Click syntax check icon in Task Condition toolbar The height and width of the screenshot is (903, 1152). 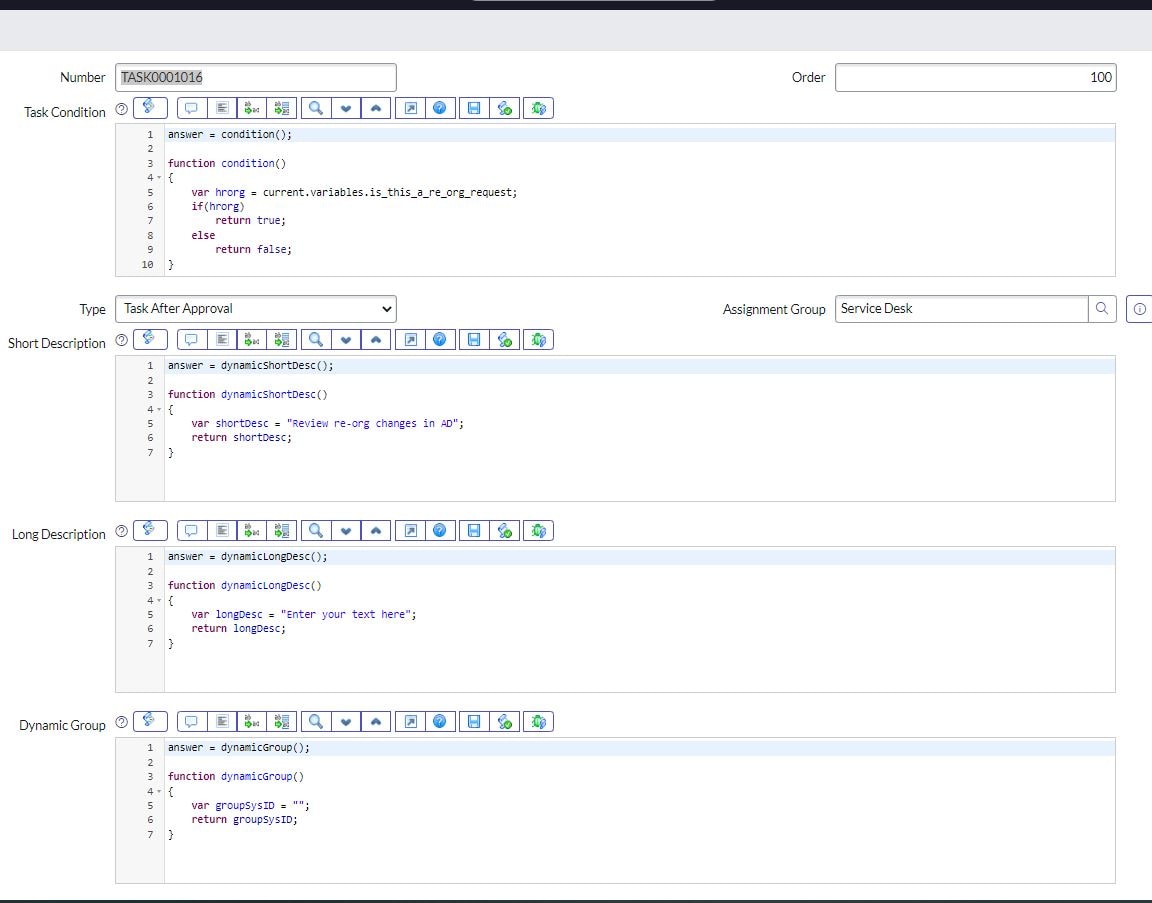click(x=505, y=108)
